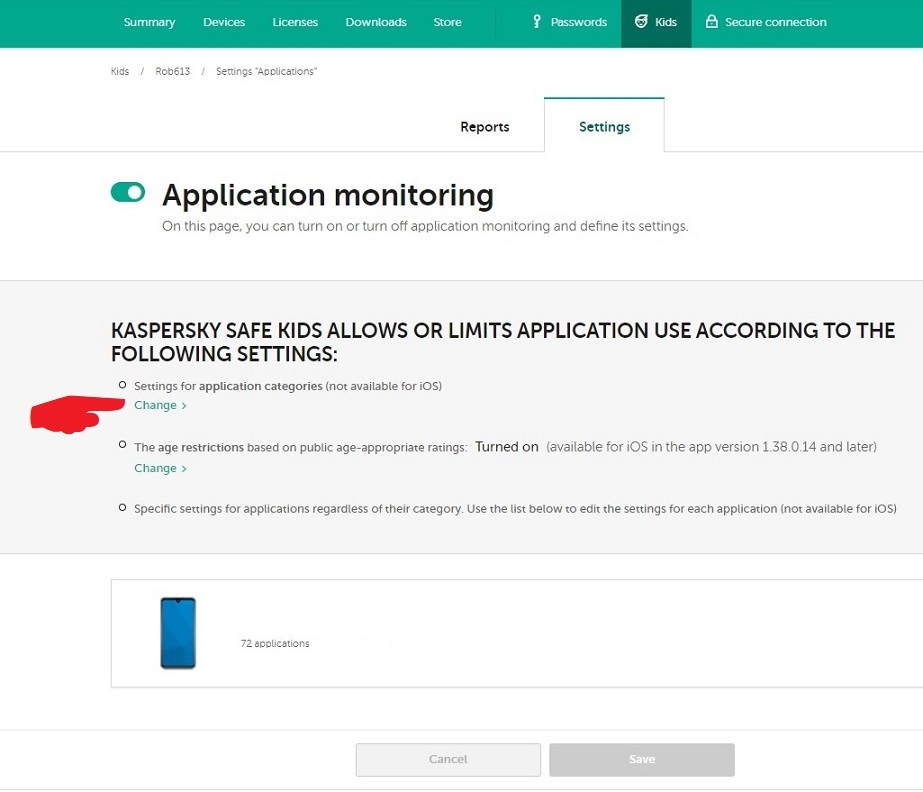Click the key icon beside Passwords
Viewport: 923px width, 792px height.
tap(536, 22)
